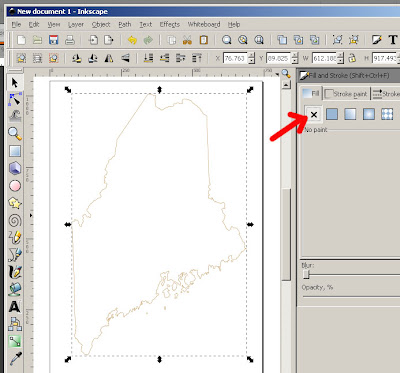Click the Deselect icon
This screenshot has height=373, width=400.
click(53, 58)
